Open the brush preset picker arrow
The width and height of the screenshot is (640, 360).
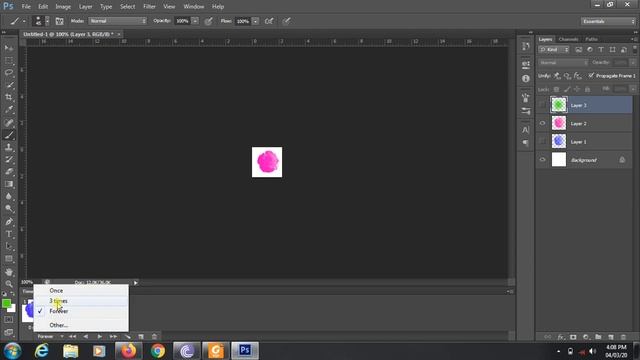pos(47,21)
